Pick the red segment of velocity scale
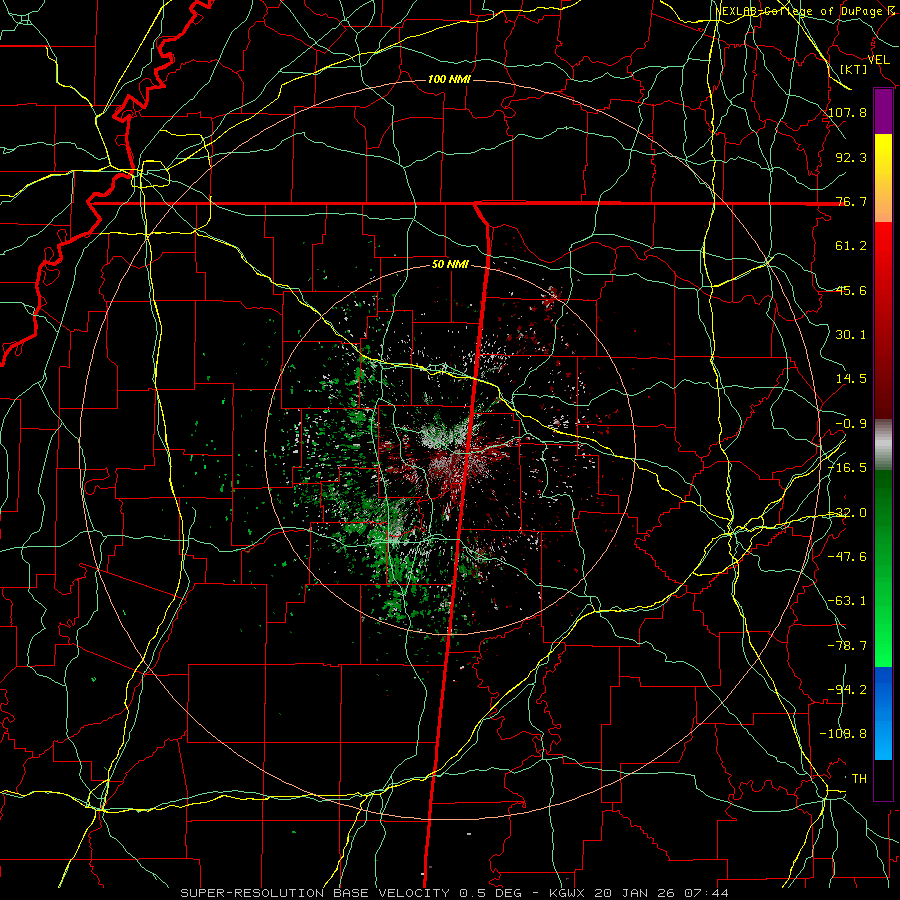The width and height of the screenshot is (900, 900). [x=883, y=320]
